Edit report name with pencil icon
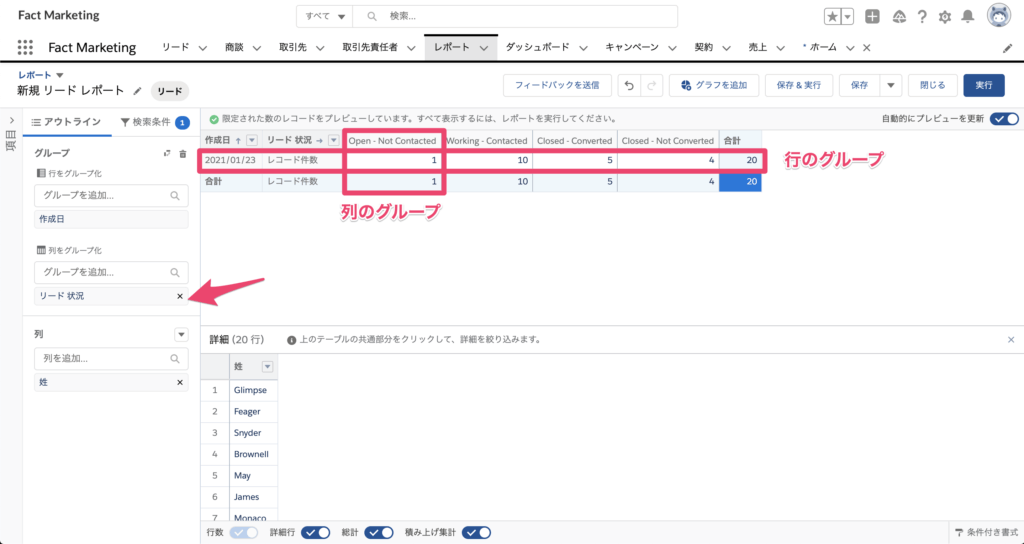Image resolution: width=1024 pixels, height=544 pixels. (x=137, y=91)
